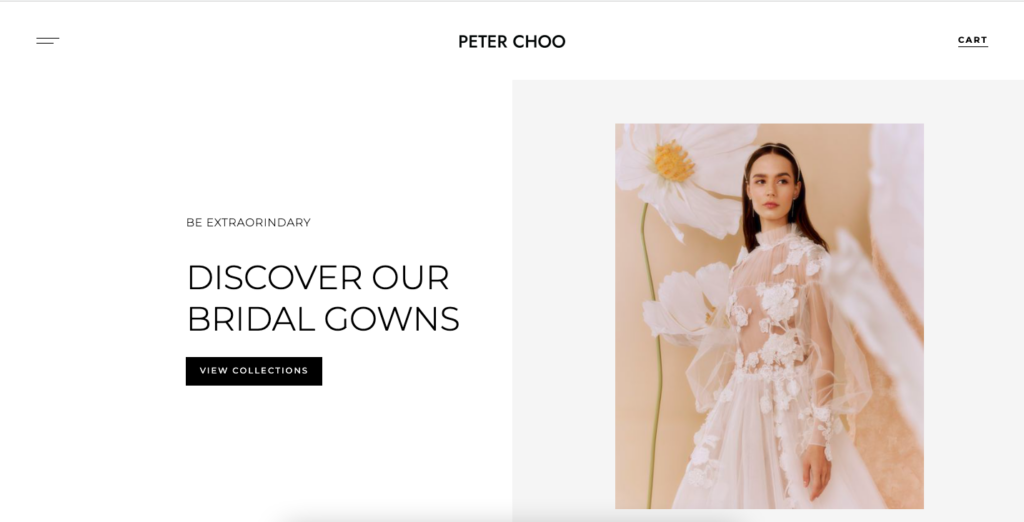This screenshot has height=522, width=1024.
Task: Go to the PETER CHOO home logo
Action: coord(511,42)
